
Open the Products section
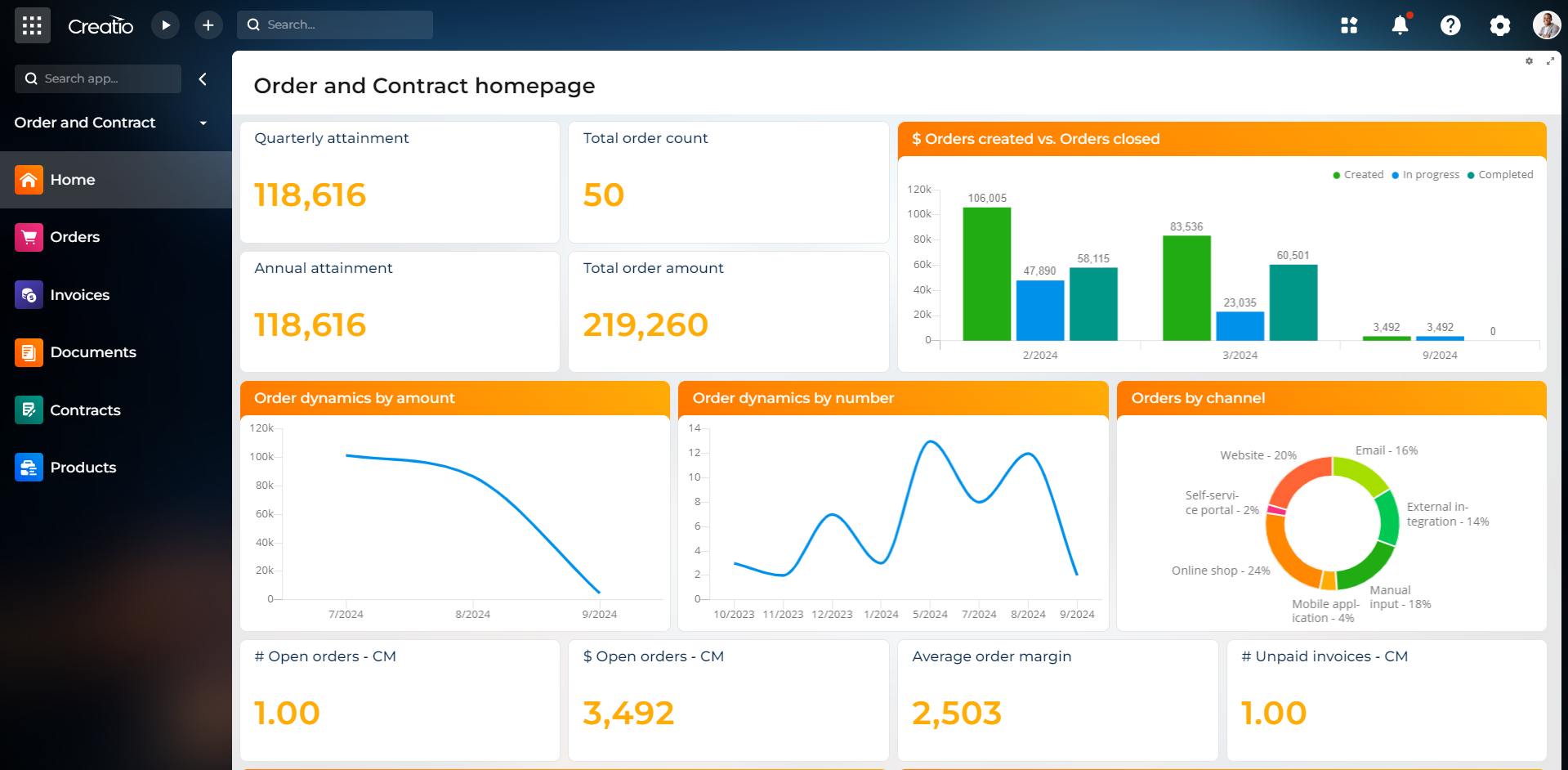point(83,468)
